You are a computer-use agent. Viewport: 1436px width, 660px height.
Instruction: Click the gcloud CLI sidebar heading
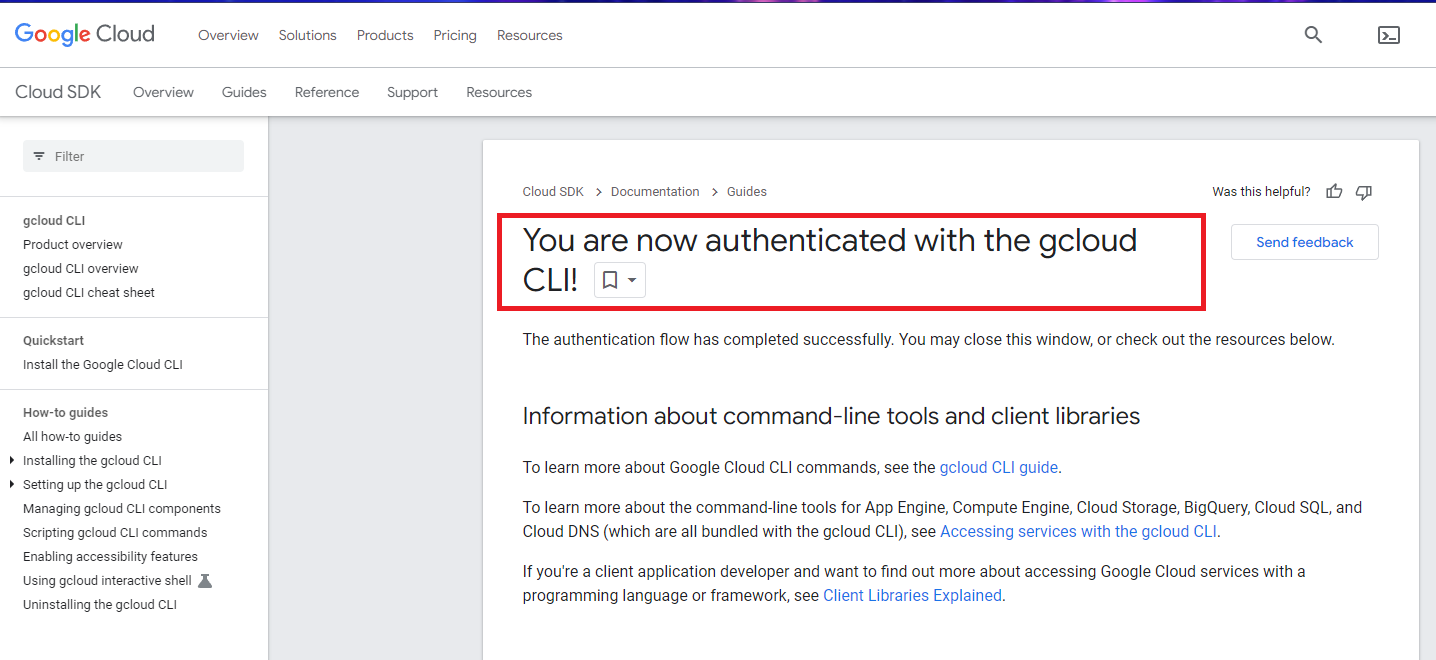(54, 221)
